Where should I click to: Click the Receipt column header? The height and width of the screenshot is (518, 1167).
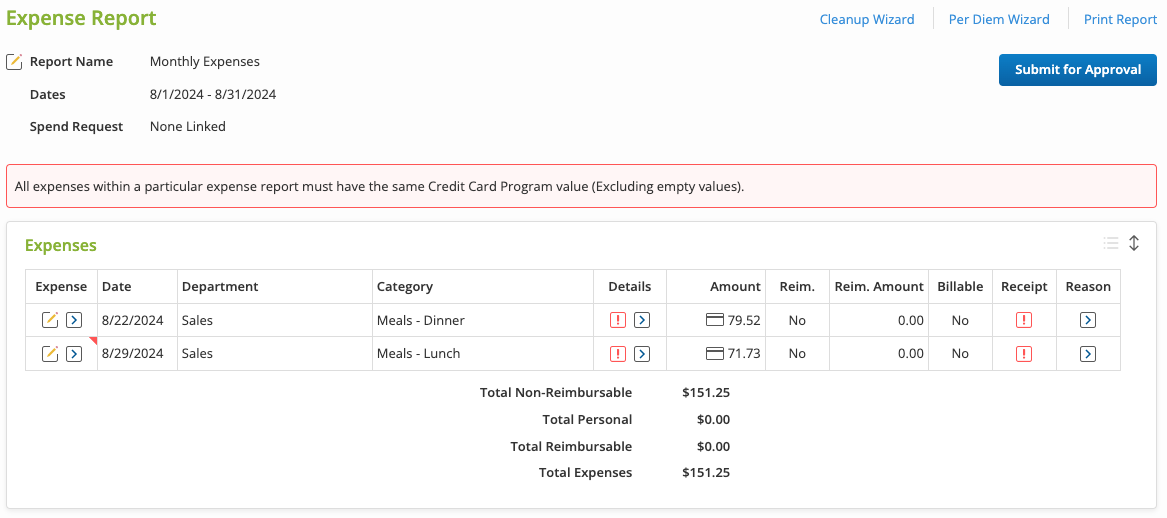(1024, 287)
